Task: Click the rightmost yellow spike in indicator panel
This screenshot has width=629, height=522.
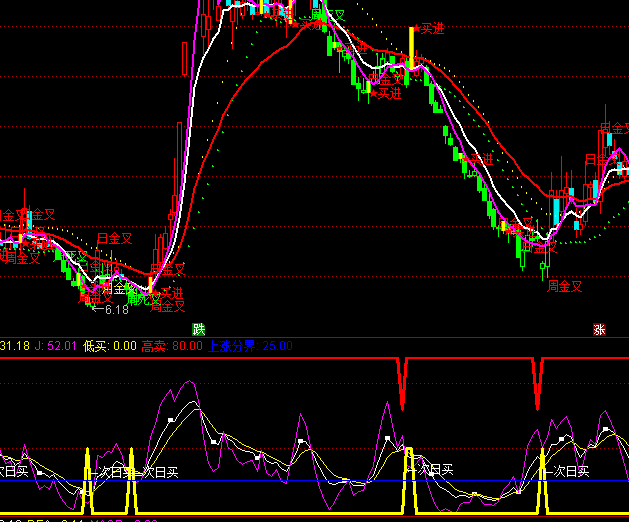Action: [x=543, y=482]
